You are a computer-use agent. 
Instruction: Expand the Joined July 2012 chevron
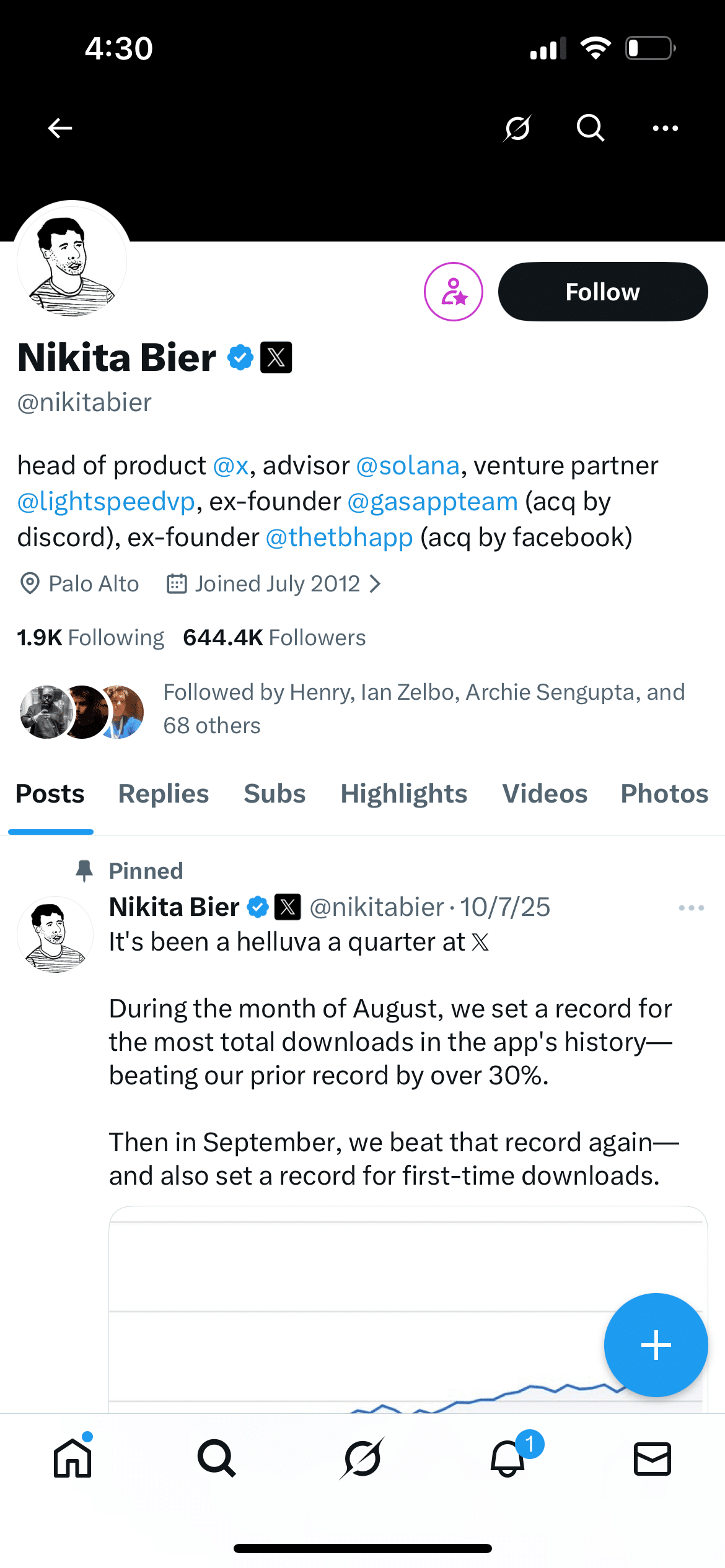coord(374,584)
